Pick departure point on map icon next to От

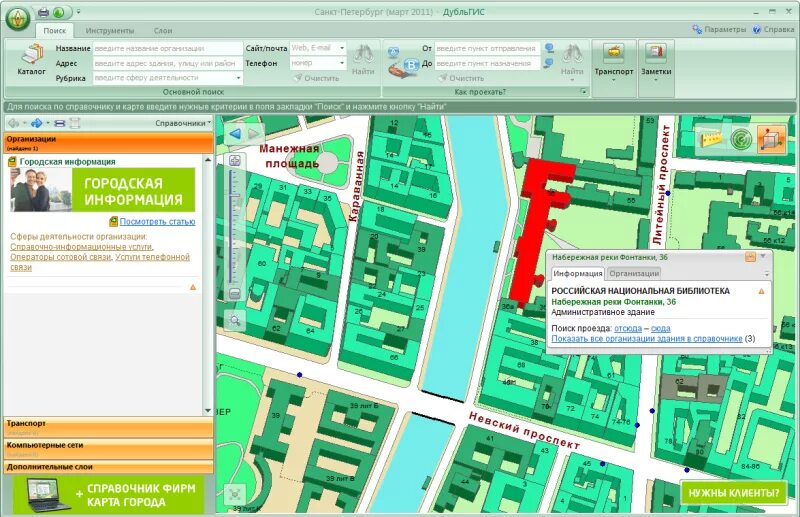549,48
